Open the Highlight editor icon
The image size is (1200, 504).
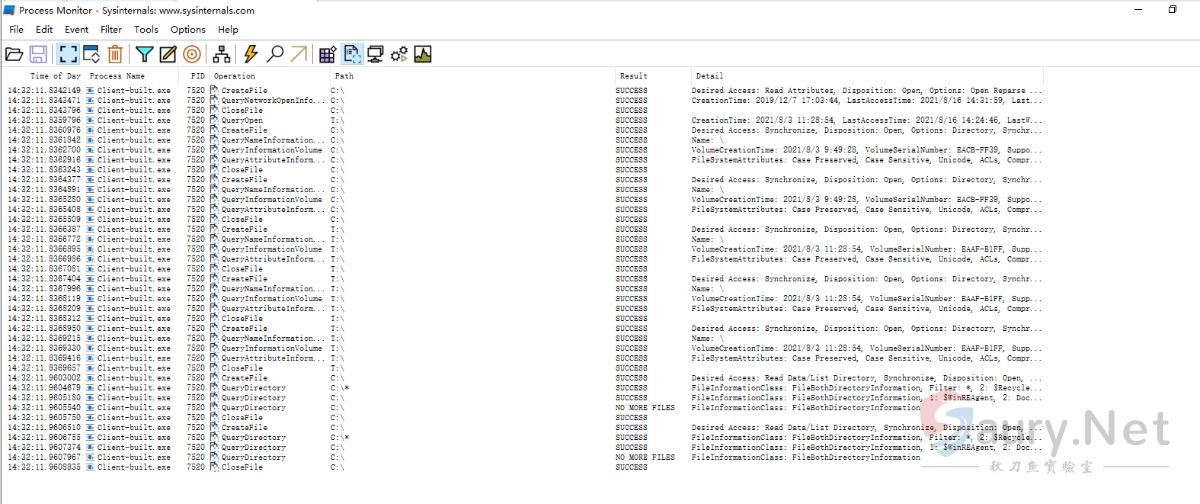click(168, 54)
